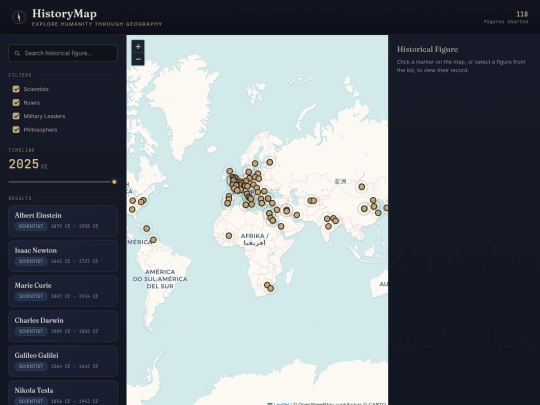The image size is (540, 405).
Task: Toggle the Philosophers filter checkbox
Action: point(16,129)
